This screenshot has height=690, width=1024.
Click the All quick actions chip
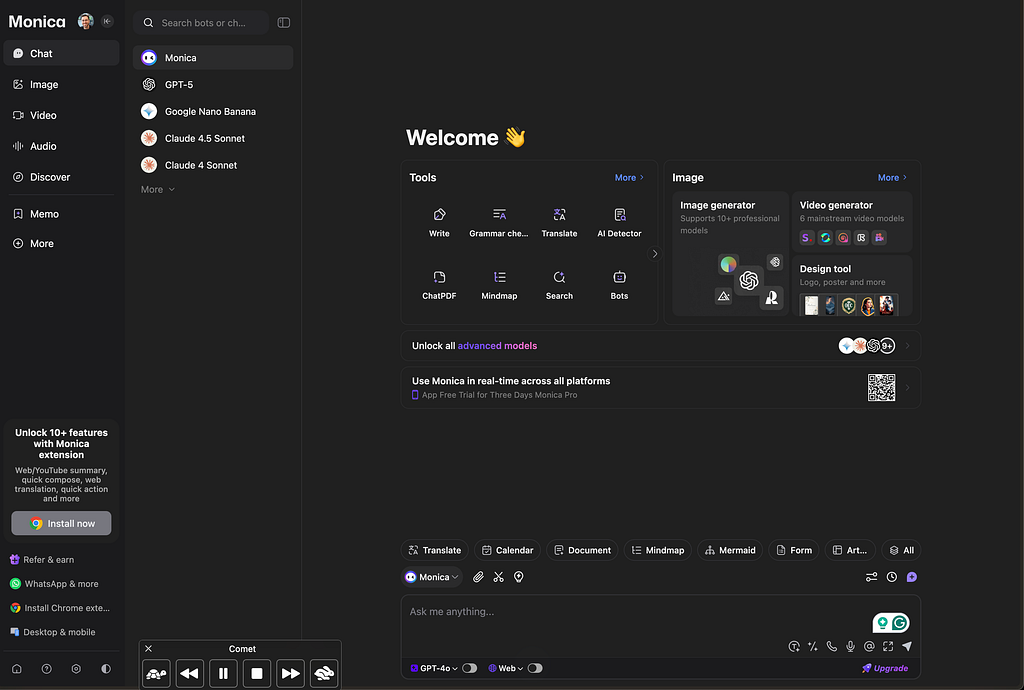(901, 550)
